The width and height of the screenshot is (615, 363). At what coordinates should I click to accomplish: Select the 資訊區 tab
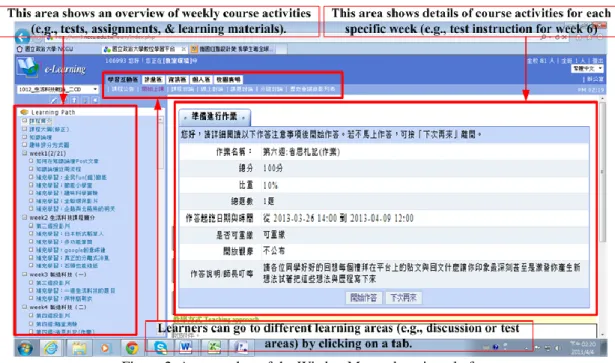[177, 80]
